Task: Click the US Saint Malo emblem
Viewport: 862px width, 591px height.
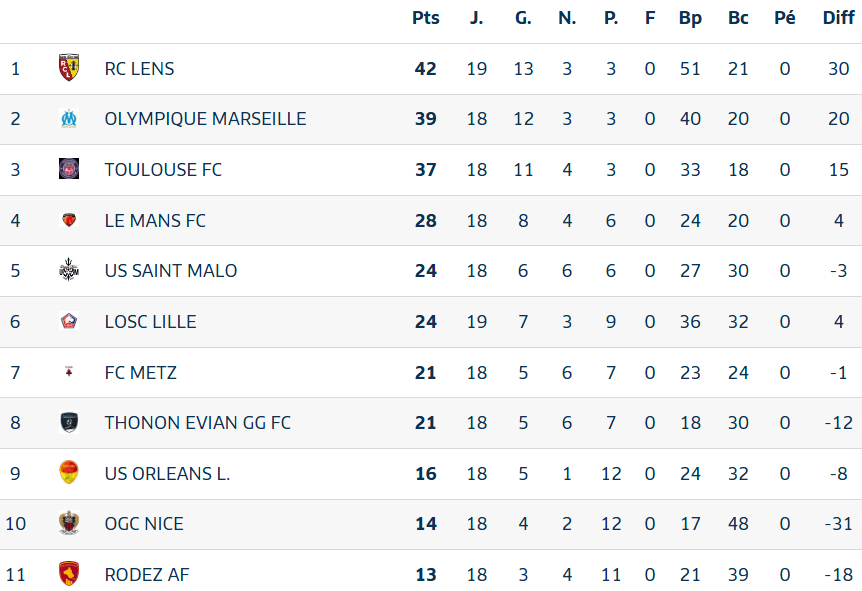Action: coord(69,270)
